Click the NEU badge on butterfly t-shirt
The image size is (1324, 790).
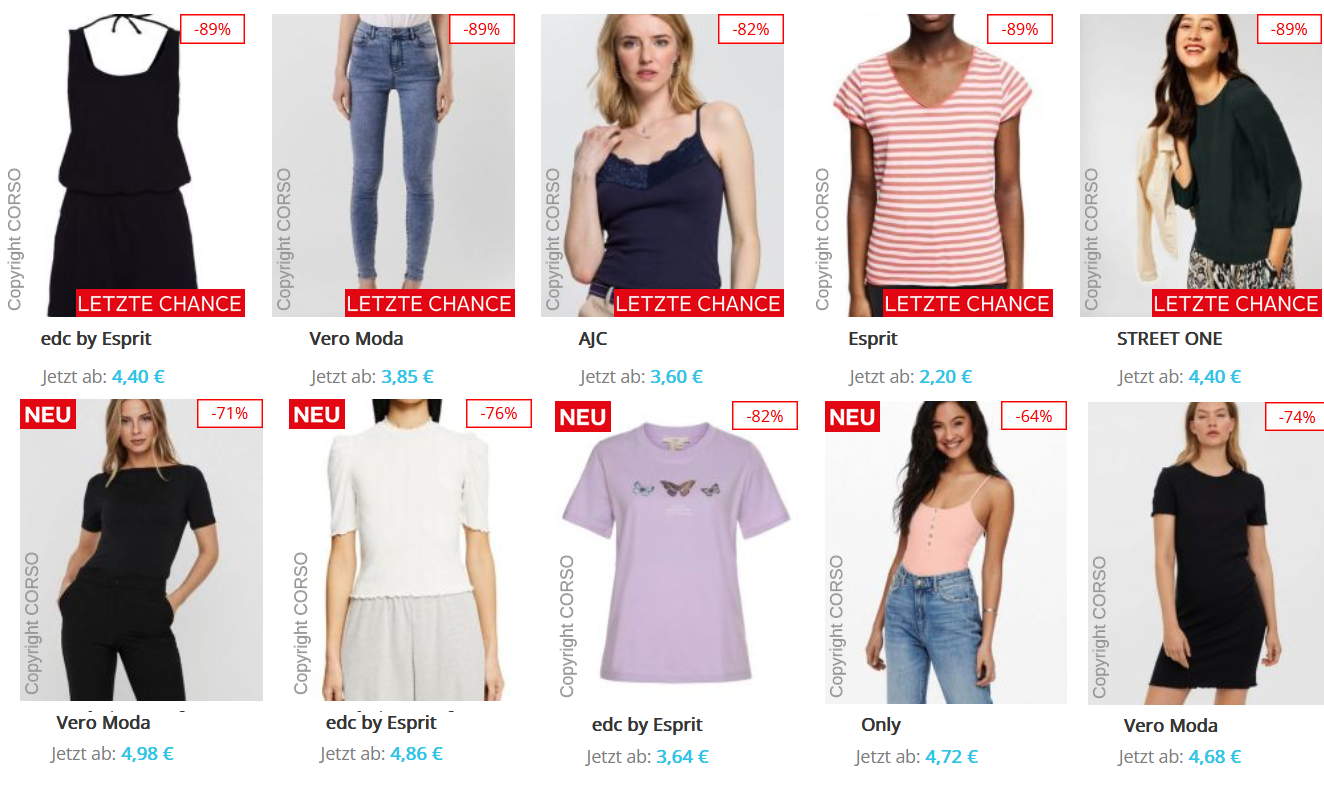pos(582,417)
